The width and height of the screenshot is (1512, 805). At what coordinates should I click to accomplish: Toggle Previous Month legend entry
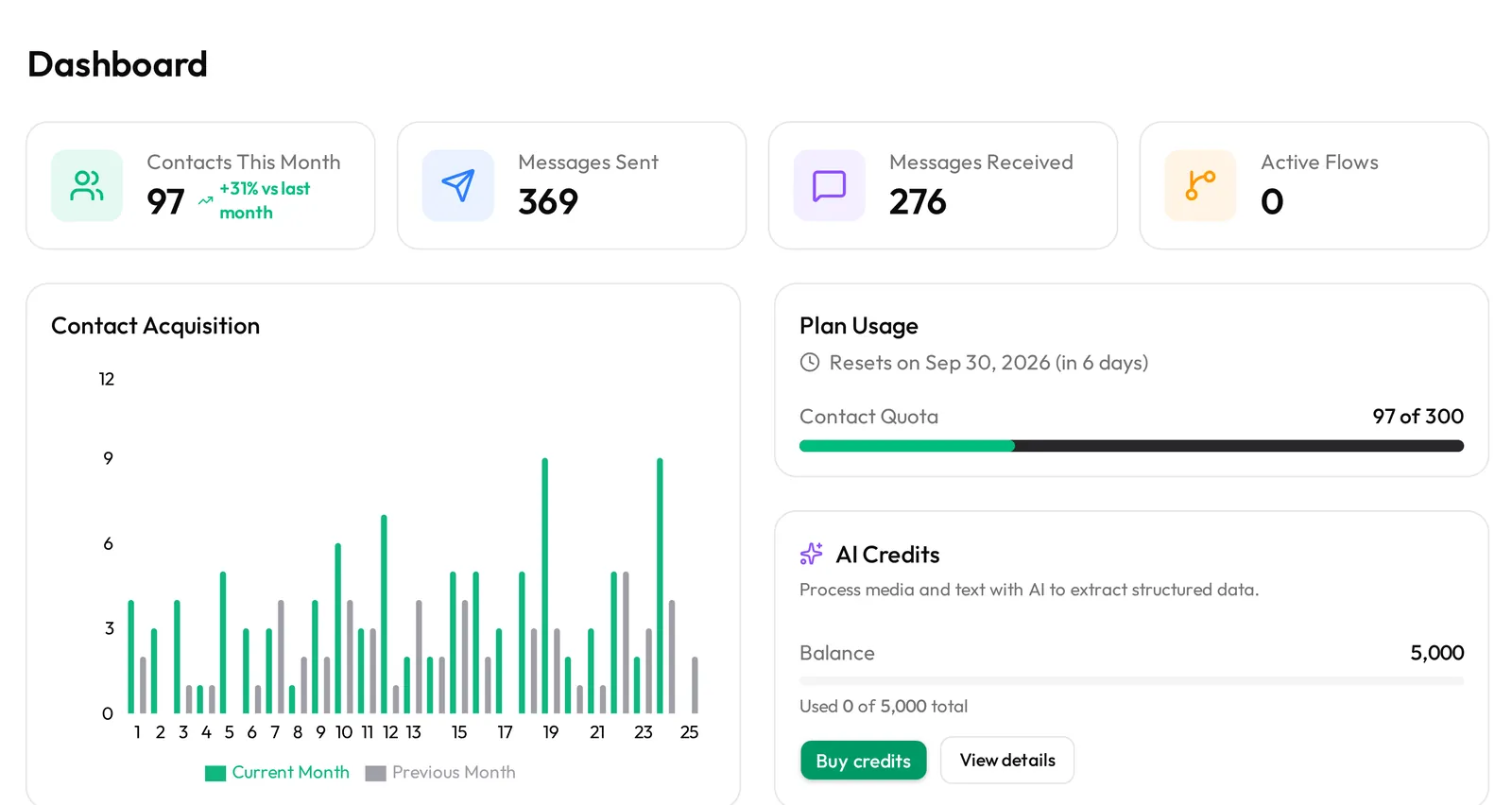(440, 773)
